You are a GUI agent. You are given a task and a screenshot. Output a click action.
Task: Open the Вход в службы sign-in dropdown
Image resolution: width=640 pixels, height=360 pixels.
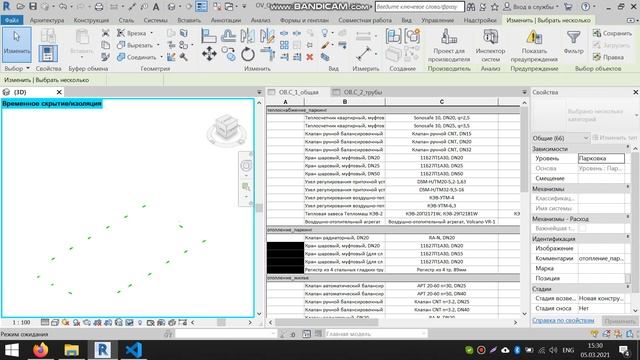coord(531,7)
